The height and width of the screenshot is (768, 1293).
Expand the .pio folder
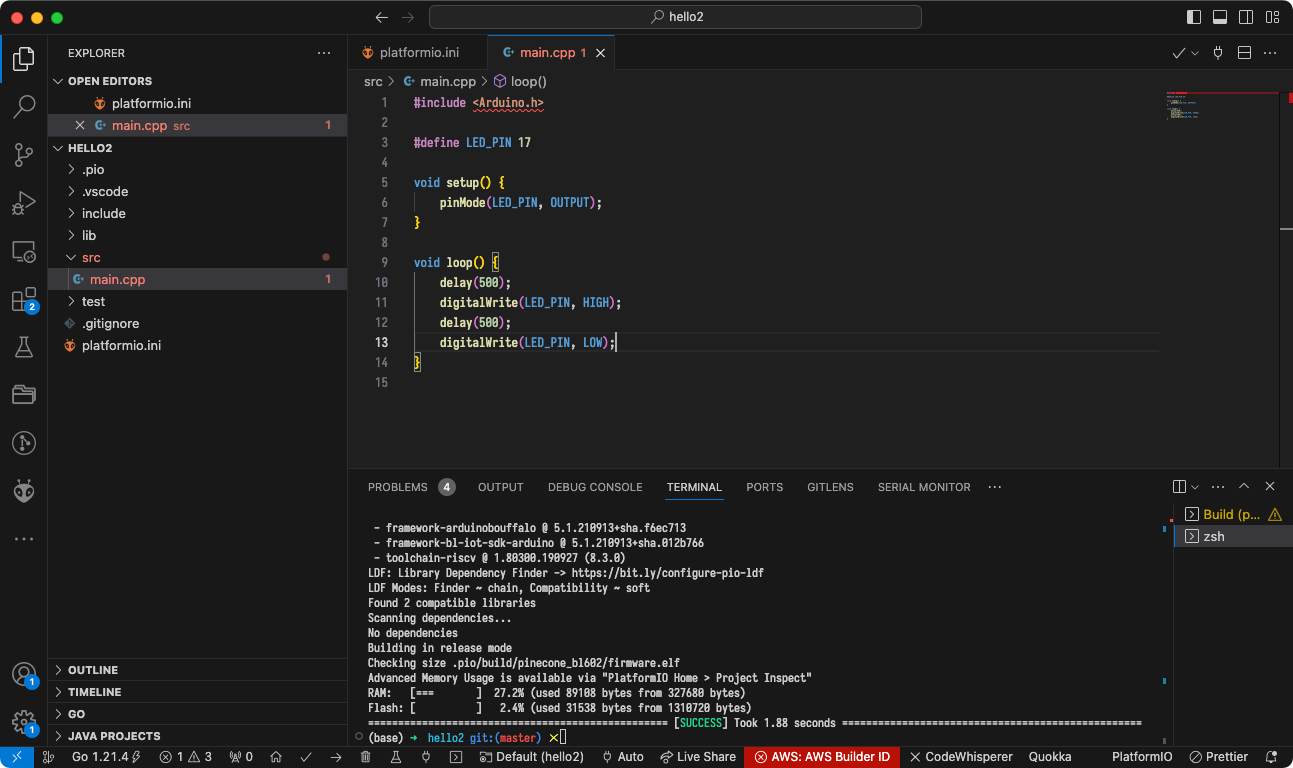tap(197, 170)
